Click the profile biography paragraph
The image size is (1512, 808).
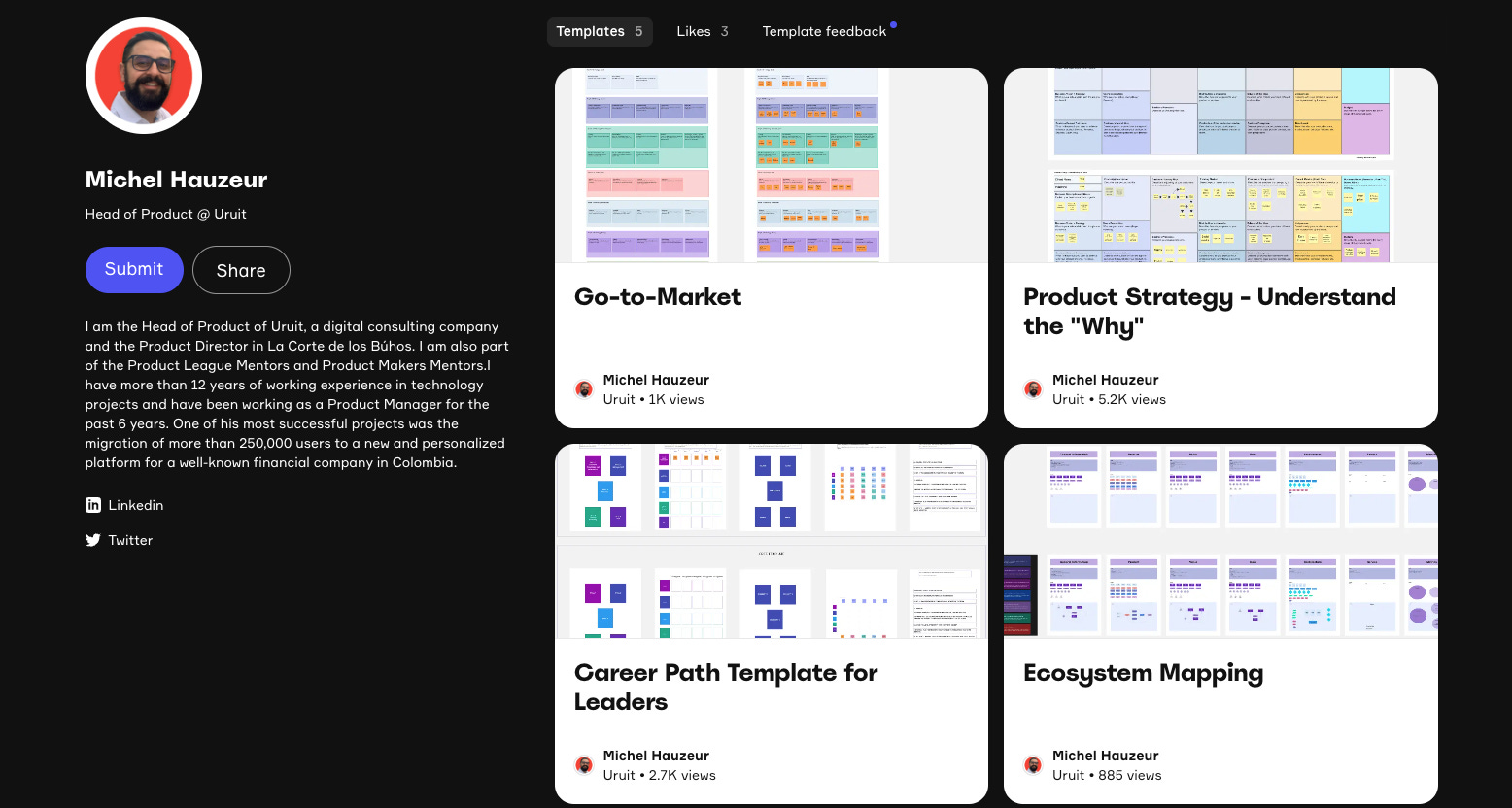297,394
